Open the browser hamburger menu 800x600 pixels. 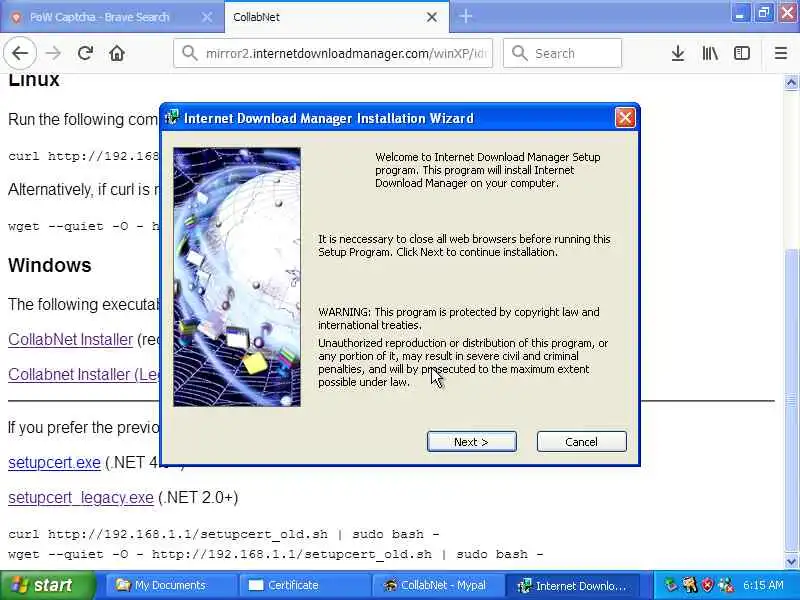[781, 53]
